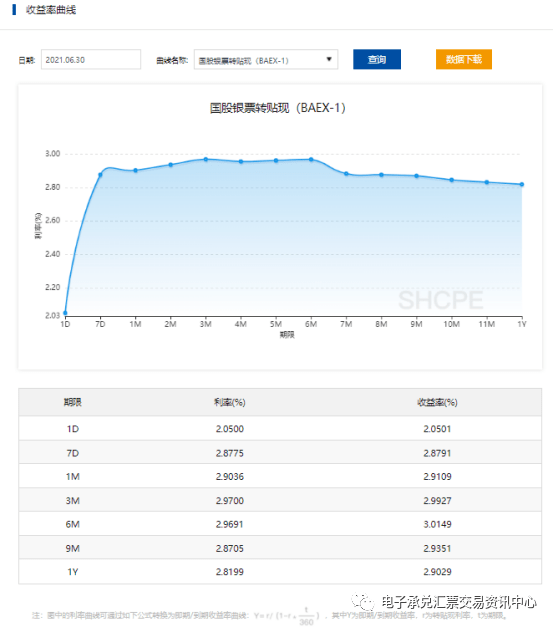This screenshot has height=627, width=554.
Task: Click the 6M data point on curve
Action: 311,160
